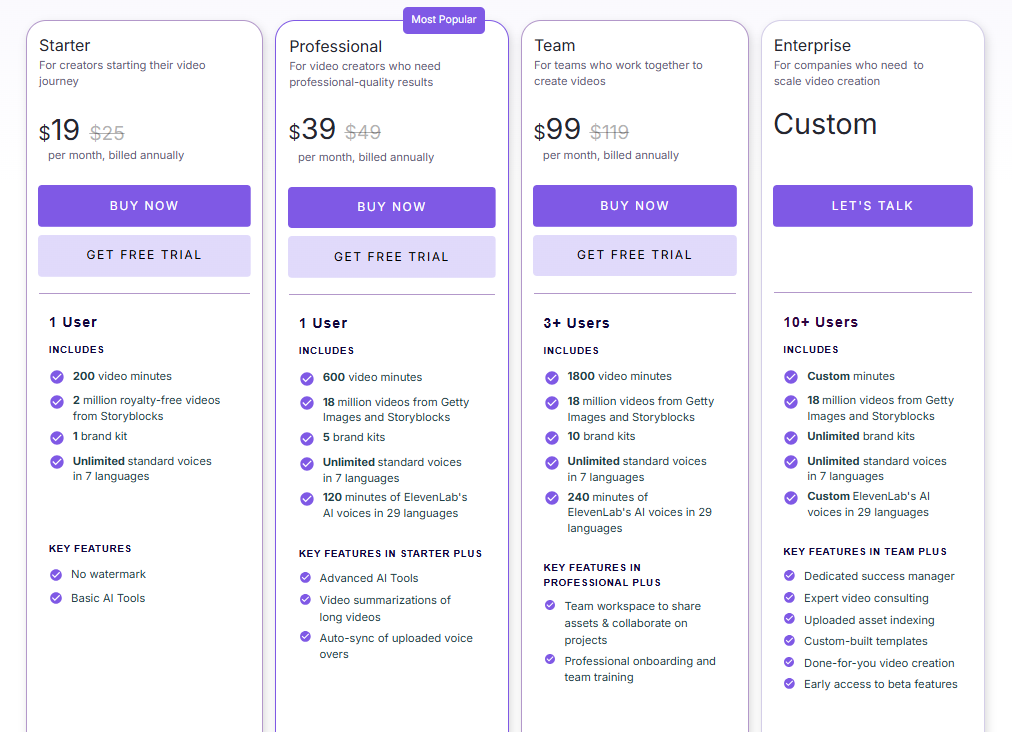Click checkmark beside Auto-sync of uploaded voice overs
Image resolution: width=1012 pixels, height=732 pixels.
point(305,636)
